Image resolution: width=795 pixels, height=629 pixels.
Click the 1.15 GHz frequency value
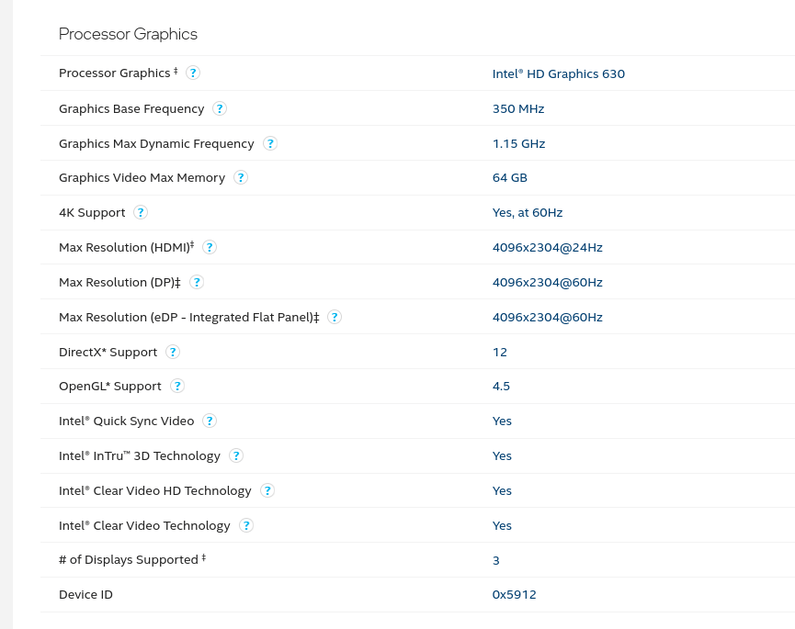(518, 144)
